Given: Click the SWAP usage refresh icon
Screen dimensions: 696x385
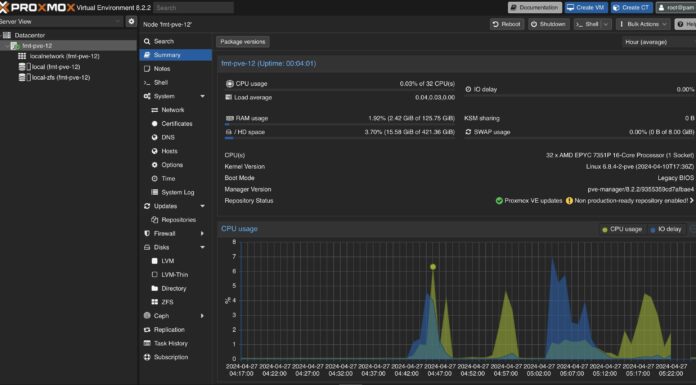Looking at the screenshot, I should point(468,132).
